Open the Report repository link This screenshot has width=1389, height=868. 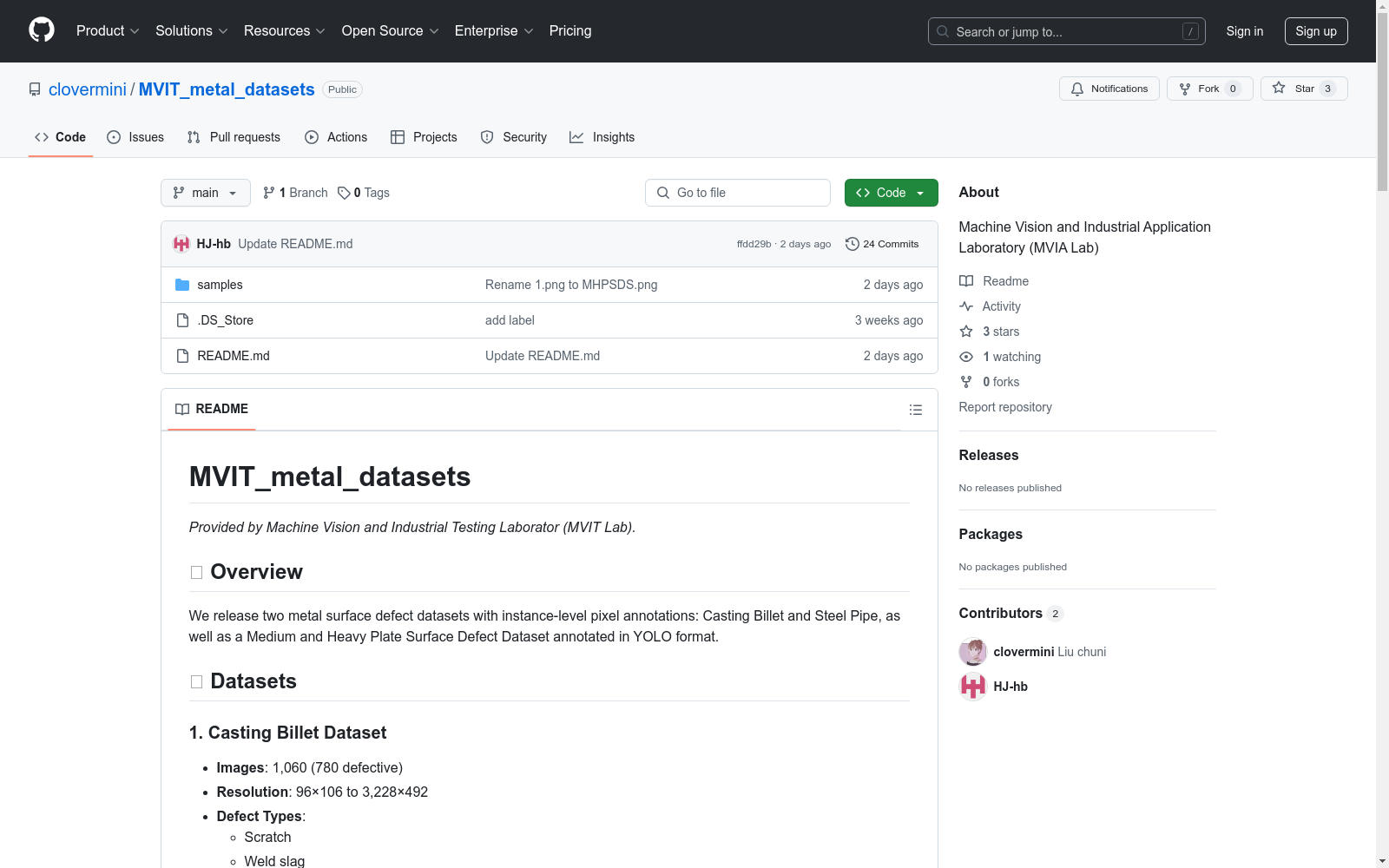click(x=1005, y=407)
